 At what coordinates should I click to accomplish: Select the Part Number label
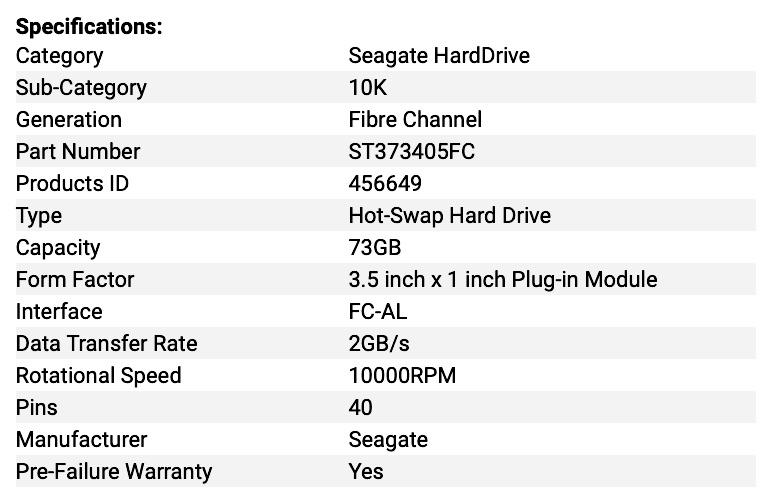click(78, 151)
